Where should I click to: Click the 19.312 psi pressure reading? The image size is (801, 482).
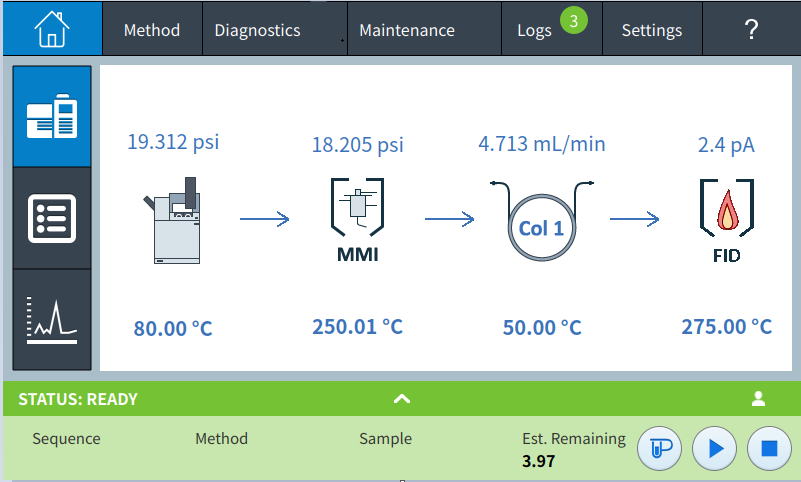point(173,142)
